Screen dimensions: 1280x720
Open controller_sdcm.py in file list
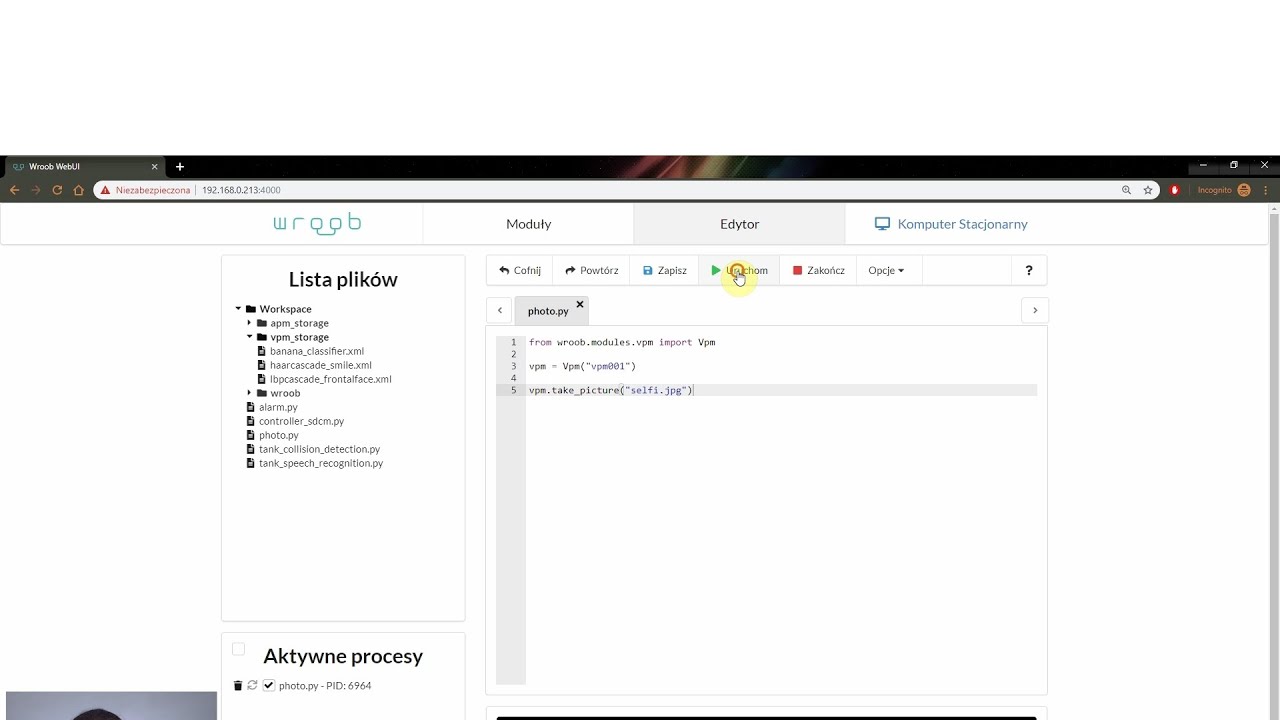pyautogui.click(x=301, y=421)
